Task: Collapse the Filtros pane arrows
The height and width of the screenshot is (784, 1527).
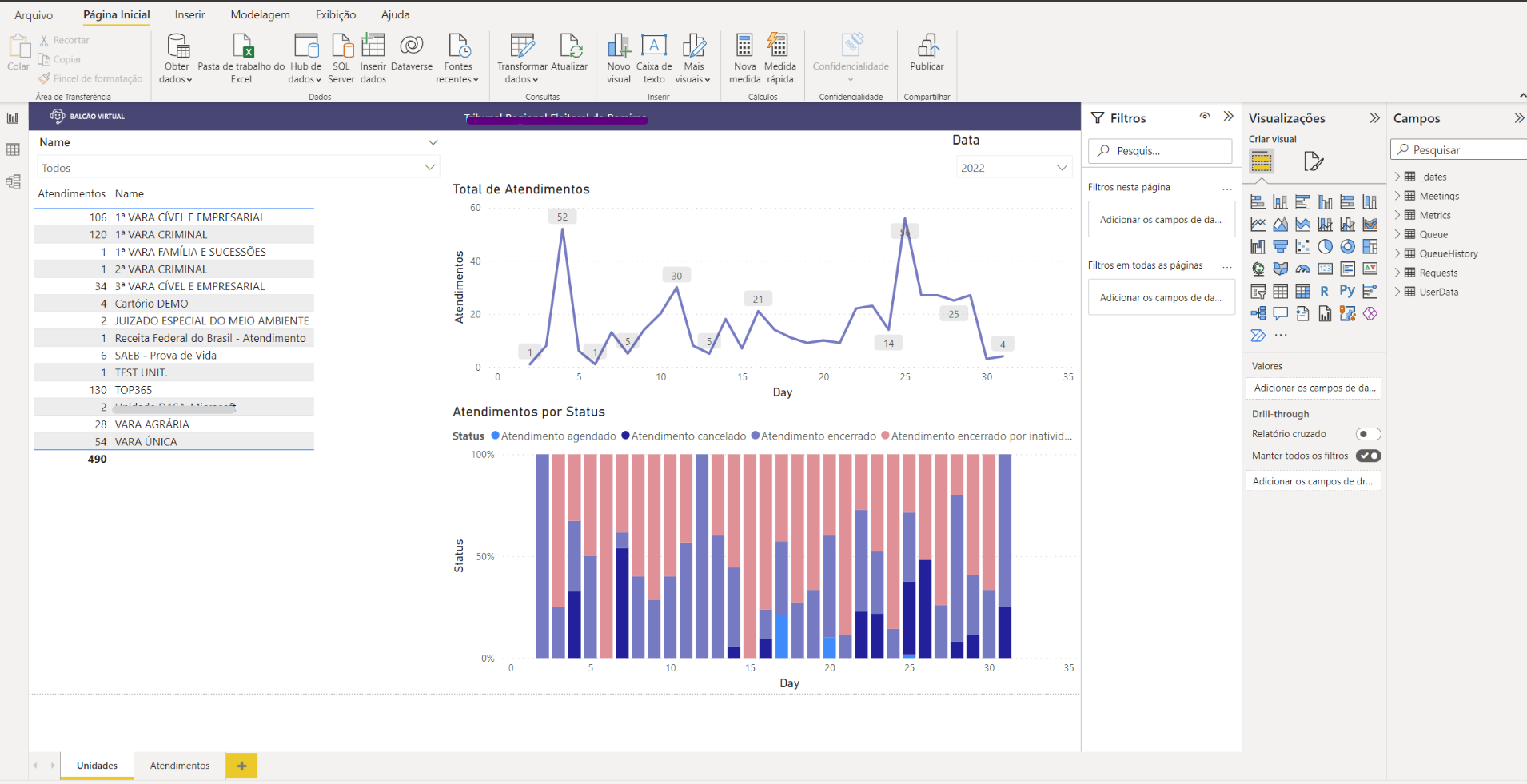Action: tap(1228, 117)
